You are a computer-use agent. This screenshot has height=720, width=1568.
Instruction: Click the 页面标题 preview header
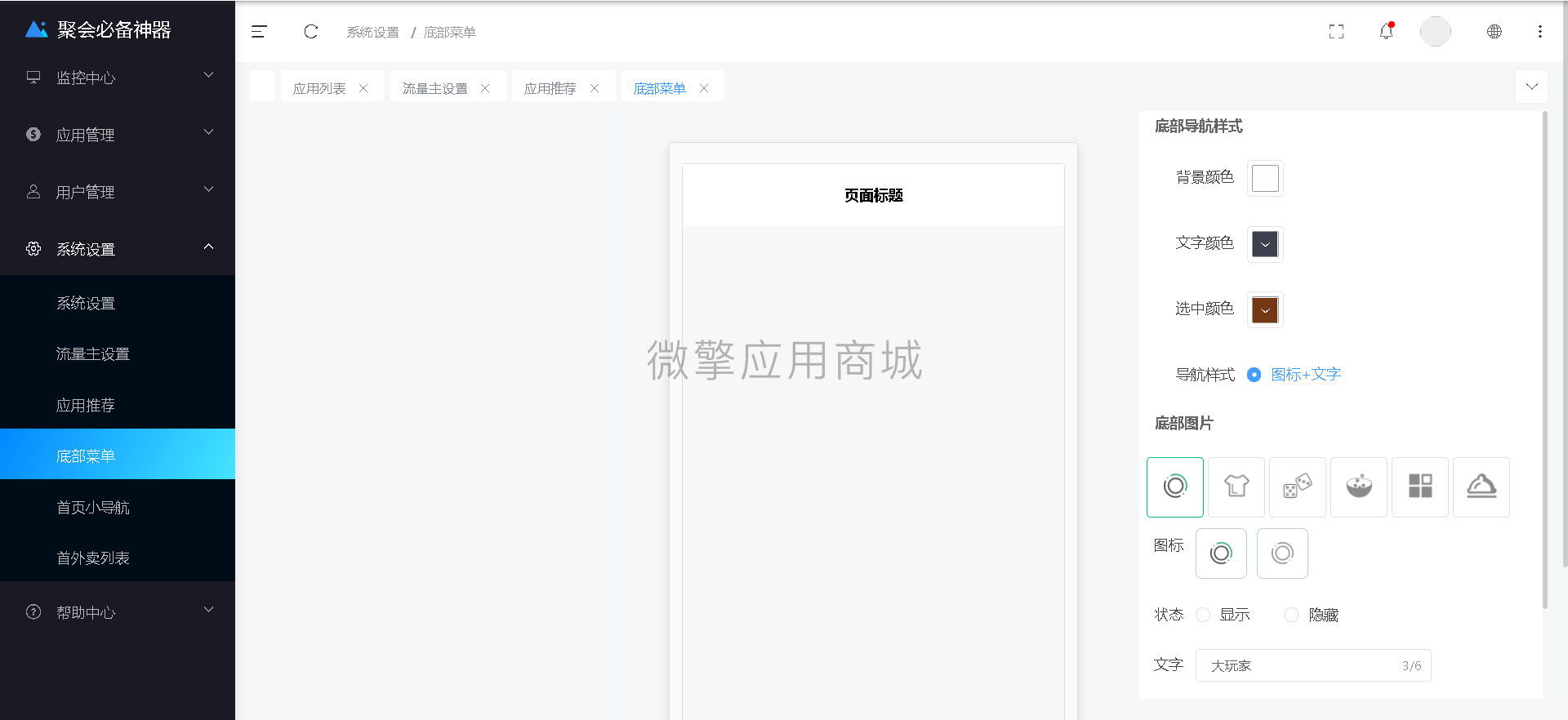(x=873, y=195)
